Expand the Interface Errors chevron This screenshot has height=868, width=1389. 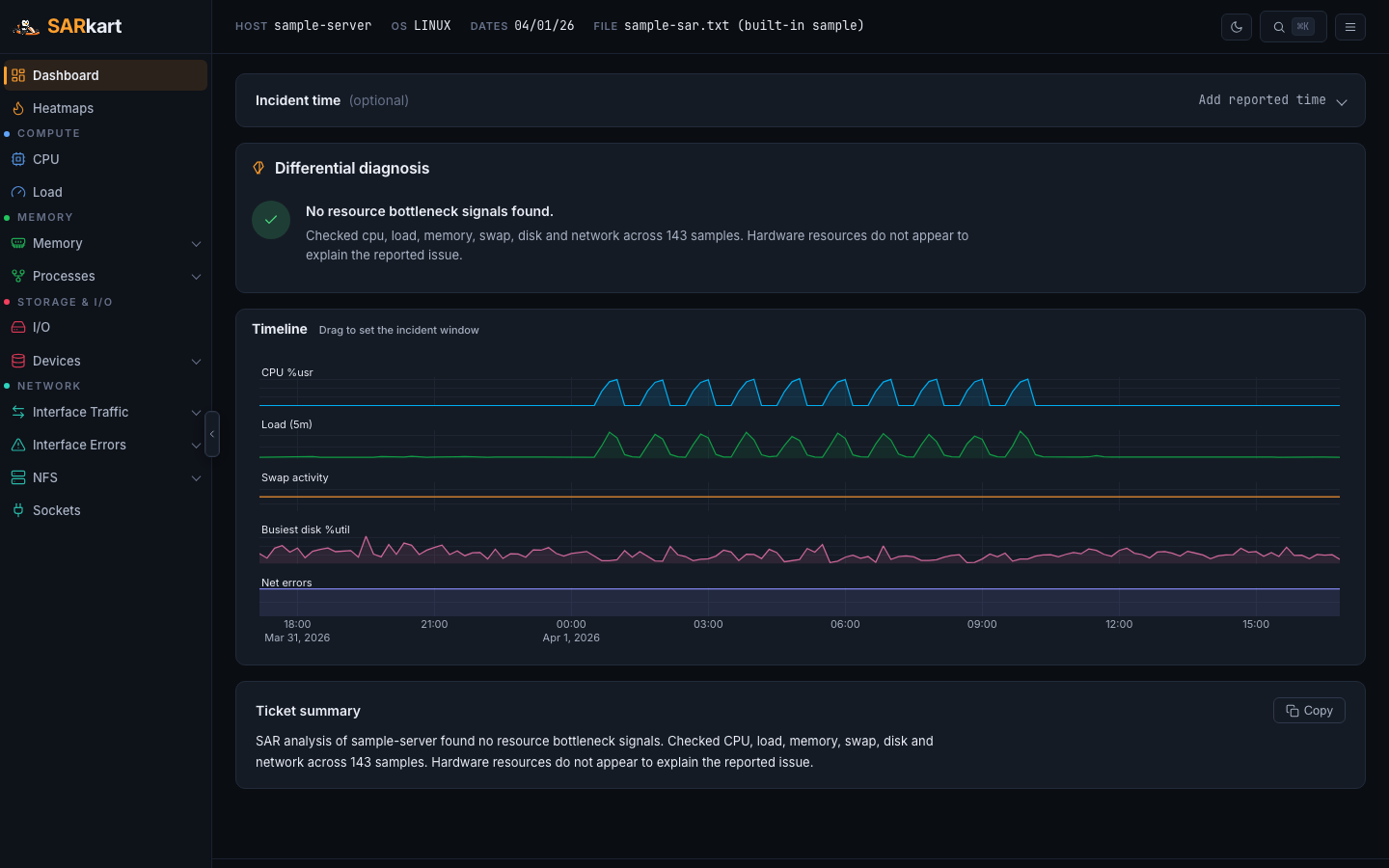tap(196, 446)
